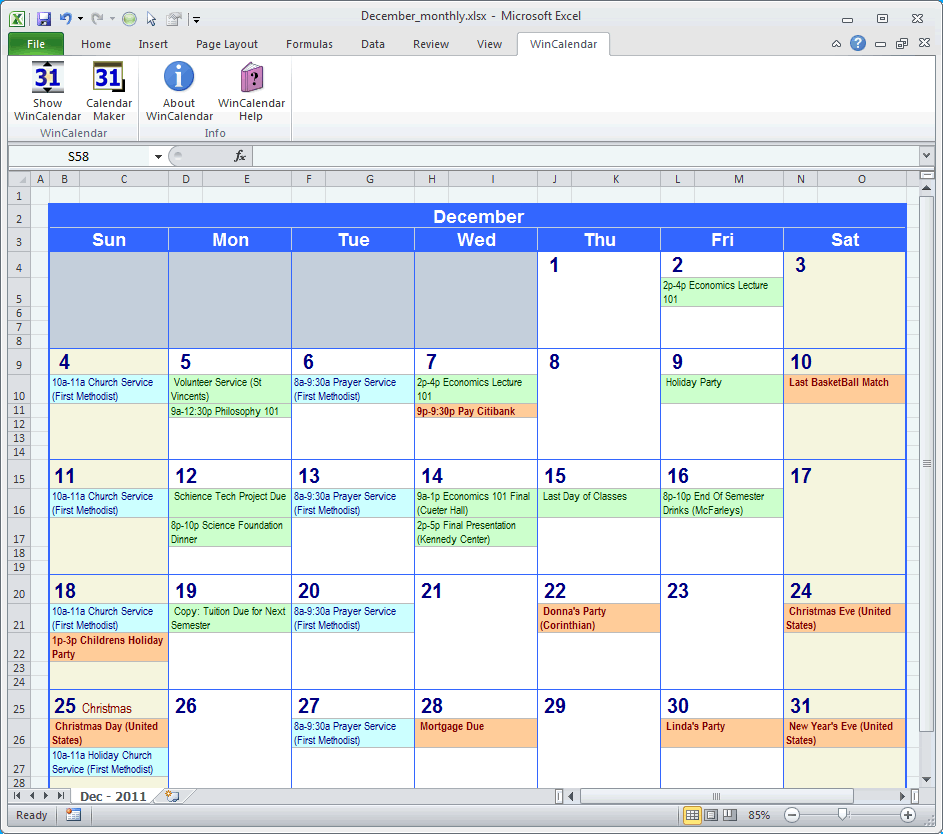
Task: Switch to the Formulas ribbon tab
Action: pos(309,44)
